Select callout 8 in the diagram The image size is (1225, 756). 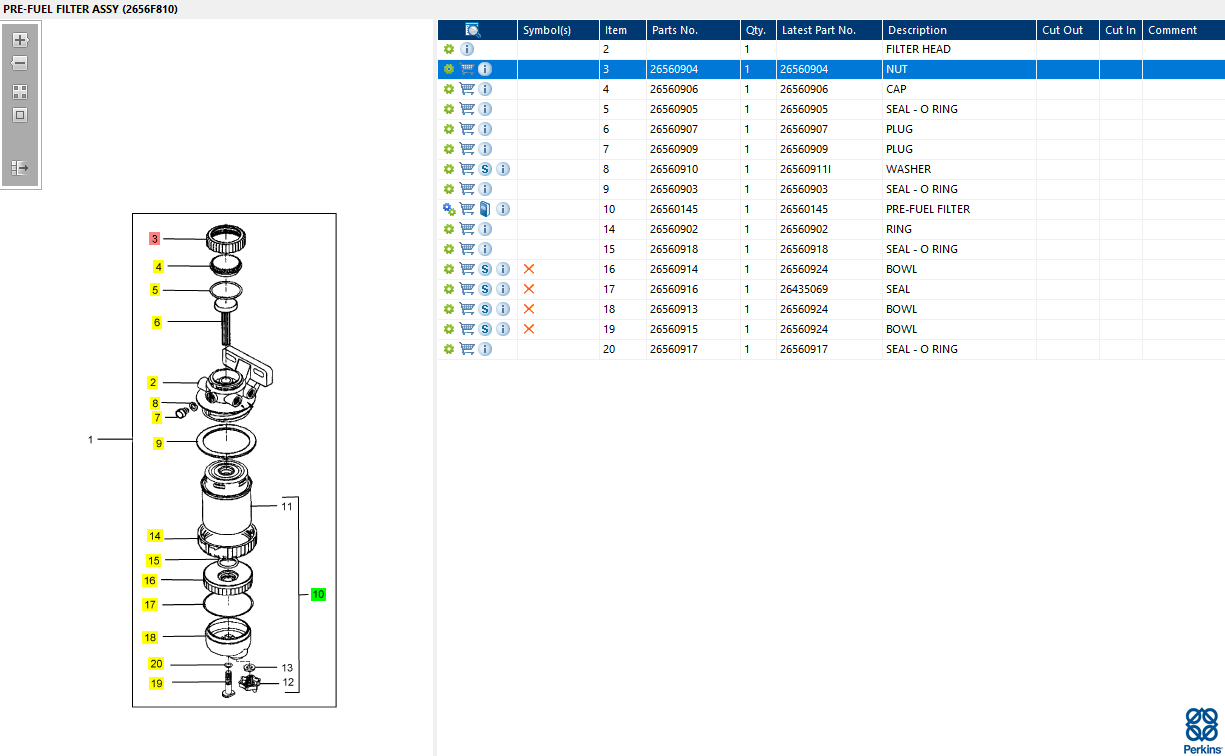tap(155, 403)
